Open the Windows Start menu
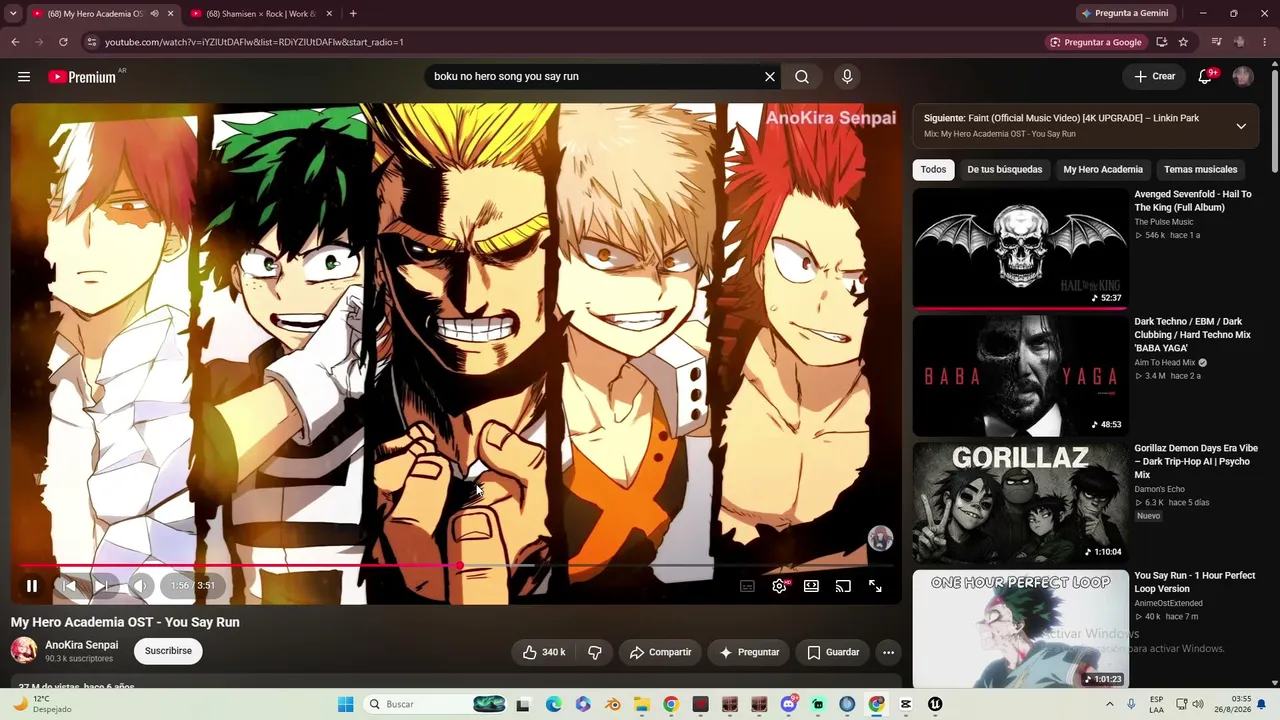 (345, 704)
